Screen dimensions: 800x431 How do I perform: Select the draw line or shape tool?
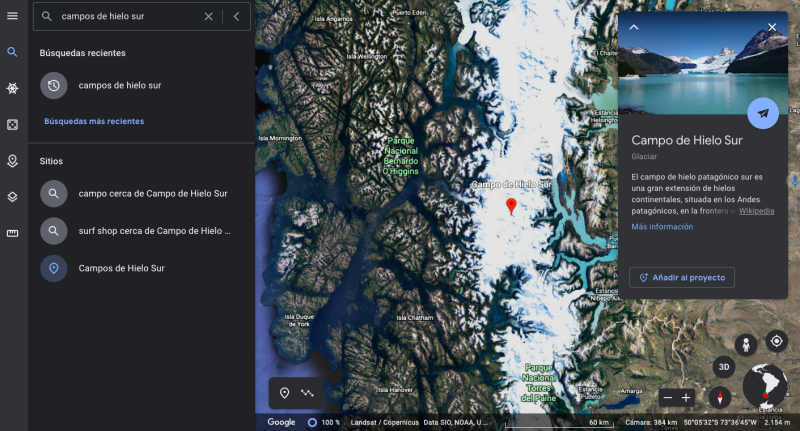[307, 393]
